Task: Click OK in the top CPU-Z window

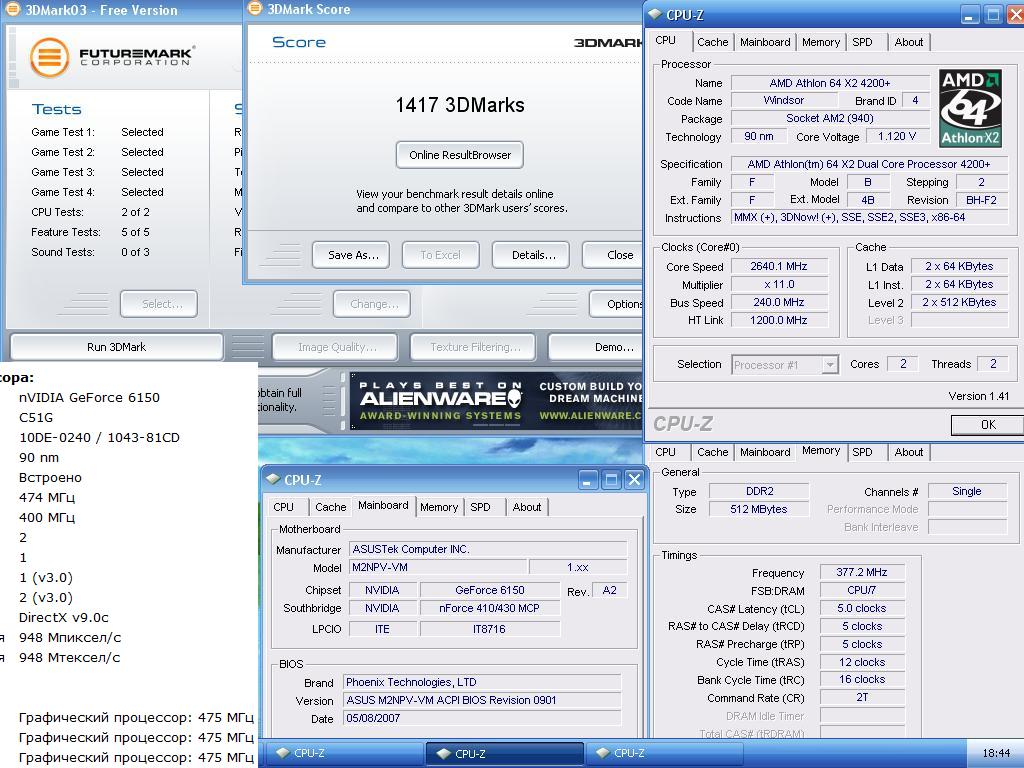Action: coord(987,424)
